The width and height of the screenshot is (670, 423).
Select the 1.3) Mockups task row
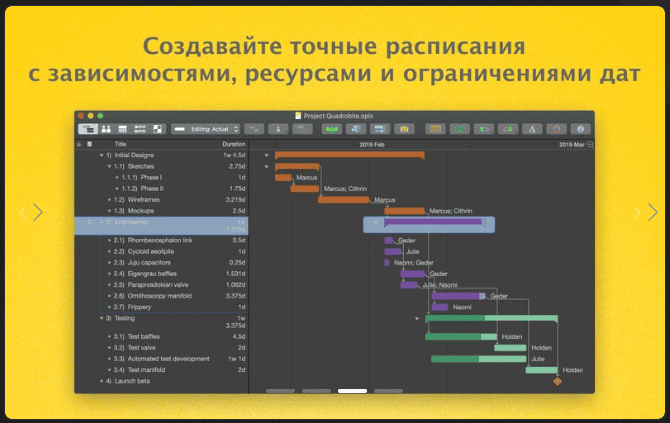tap(162, 211)
